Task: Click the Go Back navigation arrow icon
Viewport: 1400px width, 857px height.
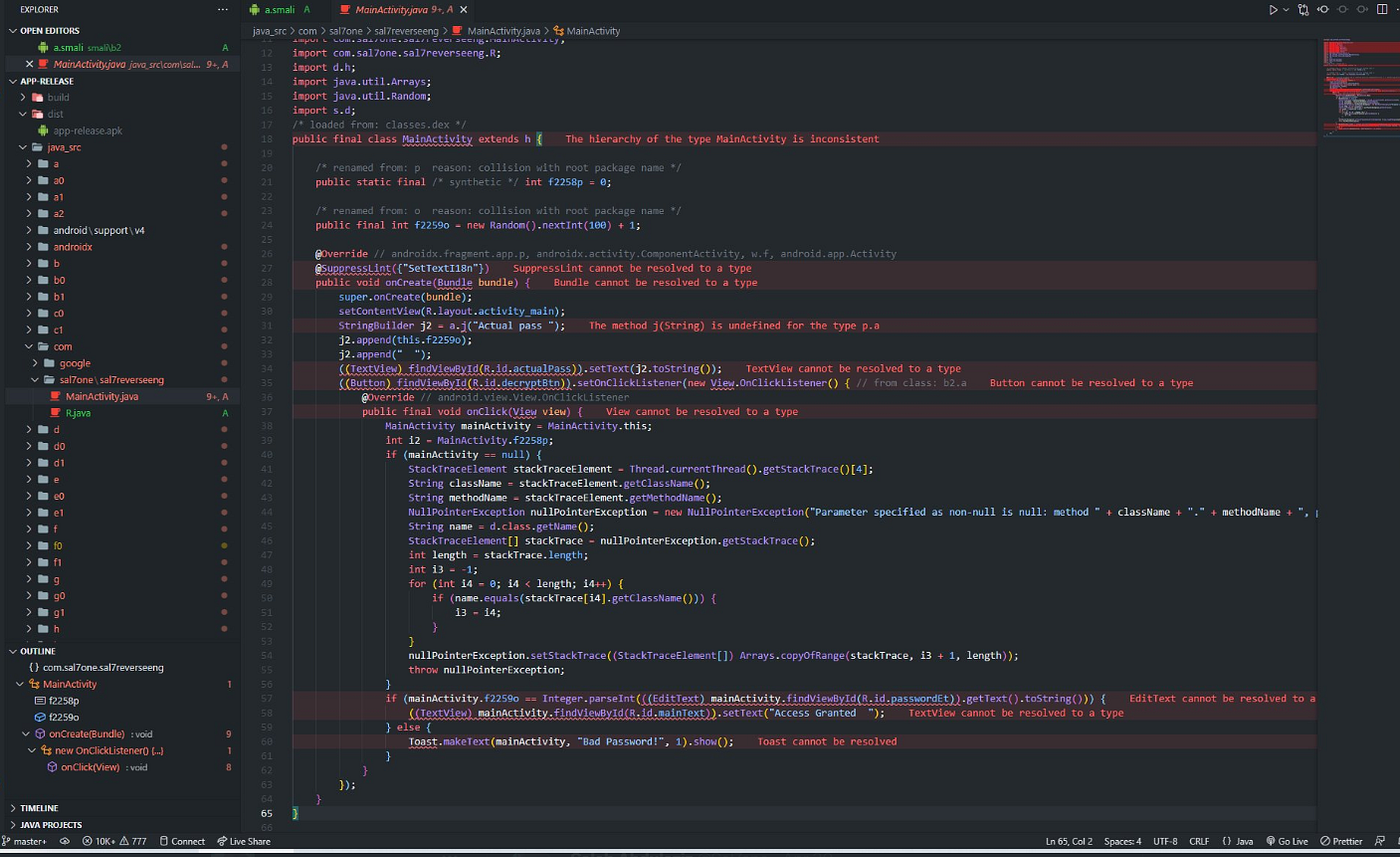Action: click(1322, 9)
